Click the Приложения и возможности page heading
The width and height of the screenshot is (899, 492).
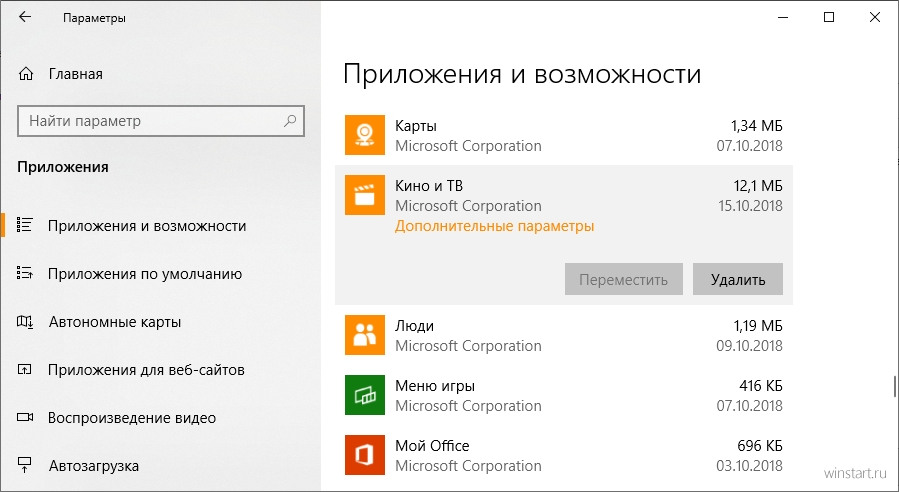click(522, 75)
